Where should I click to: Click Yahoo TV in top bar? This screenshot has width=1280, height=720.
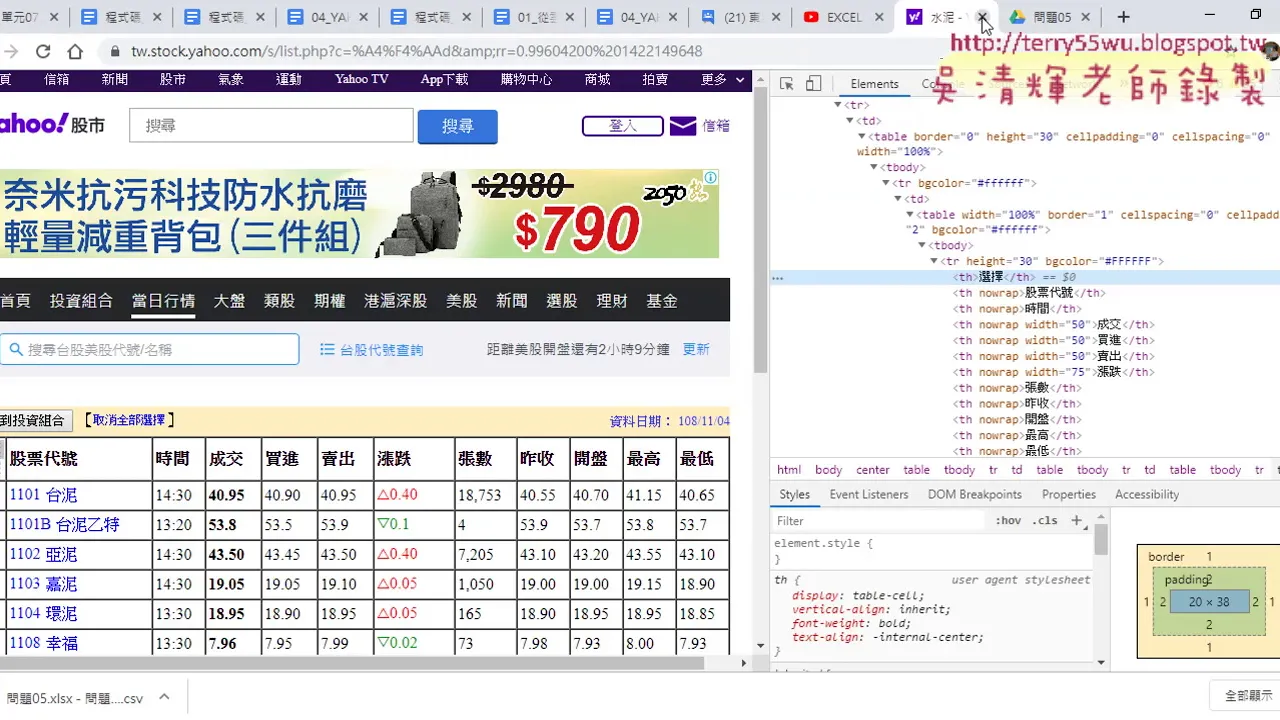click(x=361, y=79)
